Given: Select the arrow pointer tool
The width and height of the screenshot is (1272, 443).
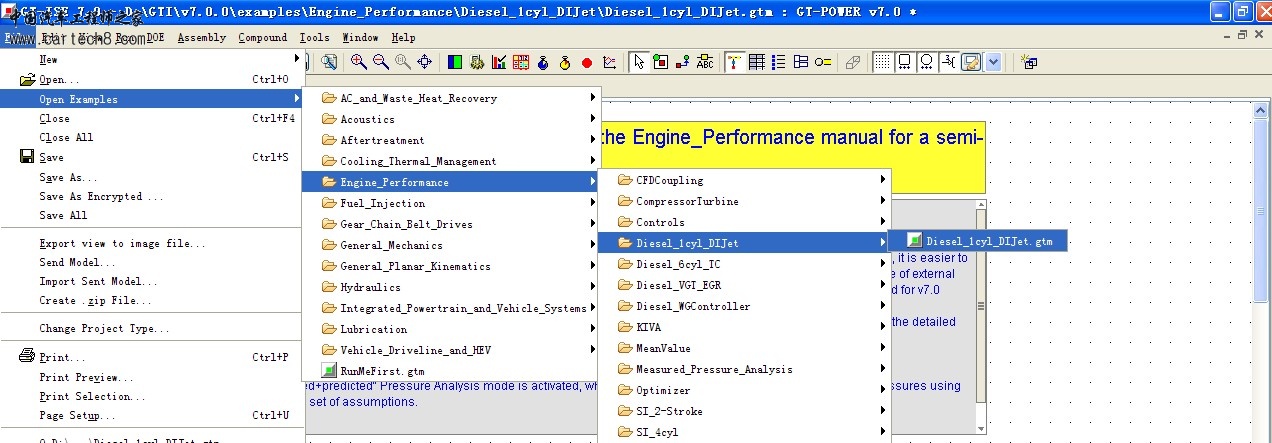Looking at the screenshot, I should pos(638,62).
